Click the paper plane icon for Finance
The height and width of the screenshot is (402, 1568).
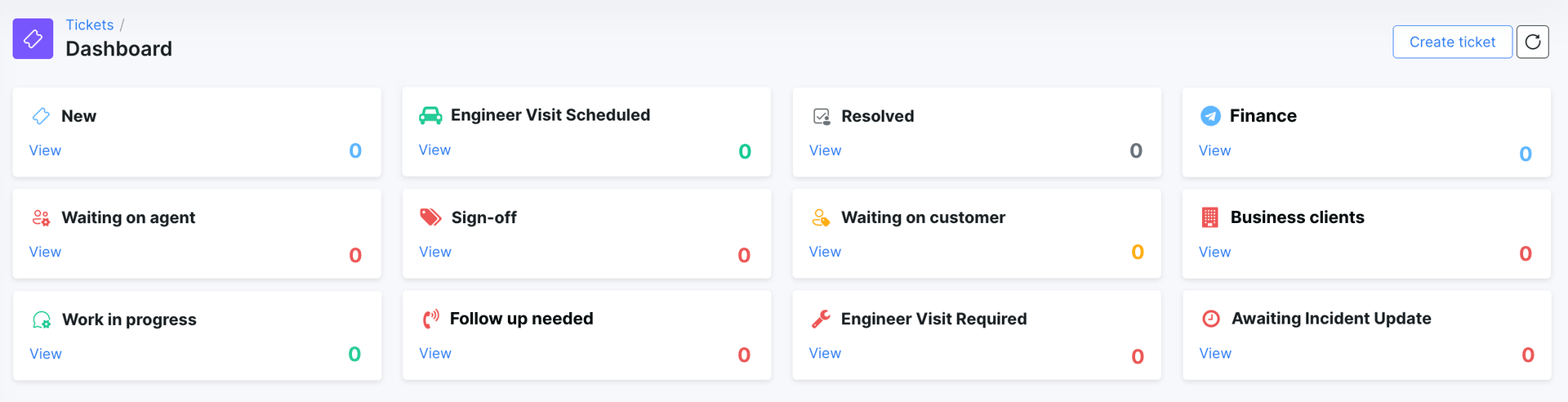point(1210,116)
